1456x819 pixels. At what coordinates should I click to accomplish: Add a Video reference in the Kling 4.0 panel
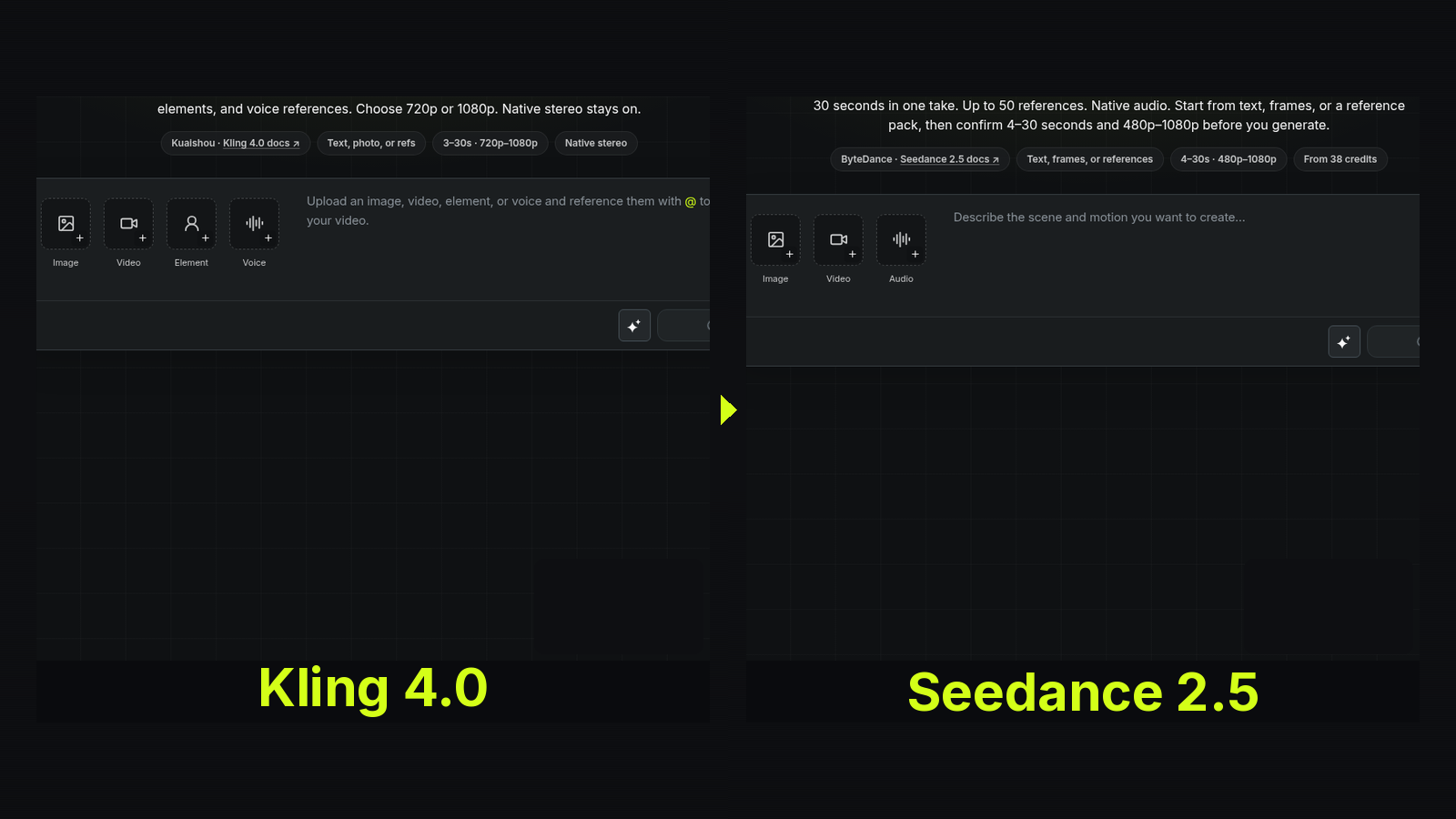tap(128, 224)
